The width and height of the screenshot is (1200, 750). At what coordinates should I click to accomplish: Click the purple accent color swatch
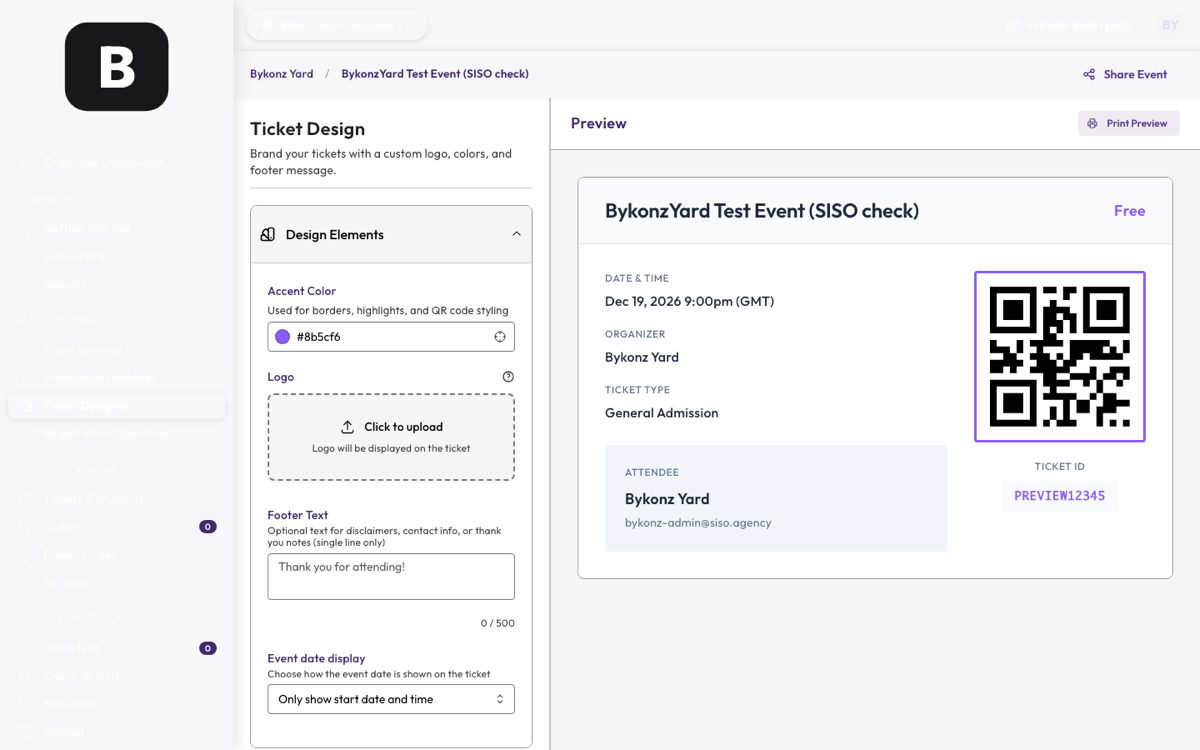click(282, 337)
